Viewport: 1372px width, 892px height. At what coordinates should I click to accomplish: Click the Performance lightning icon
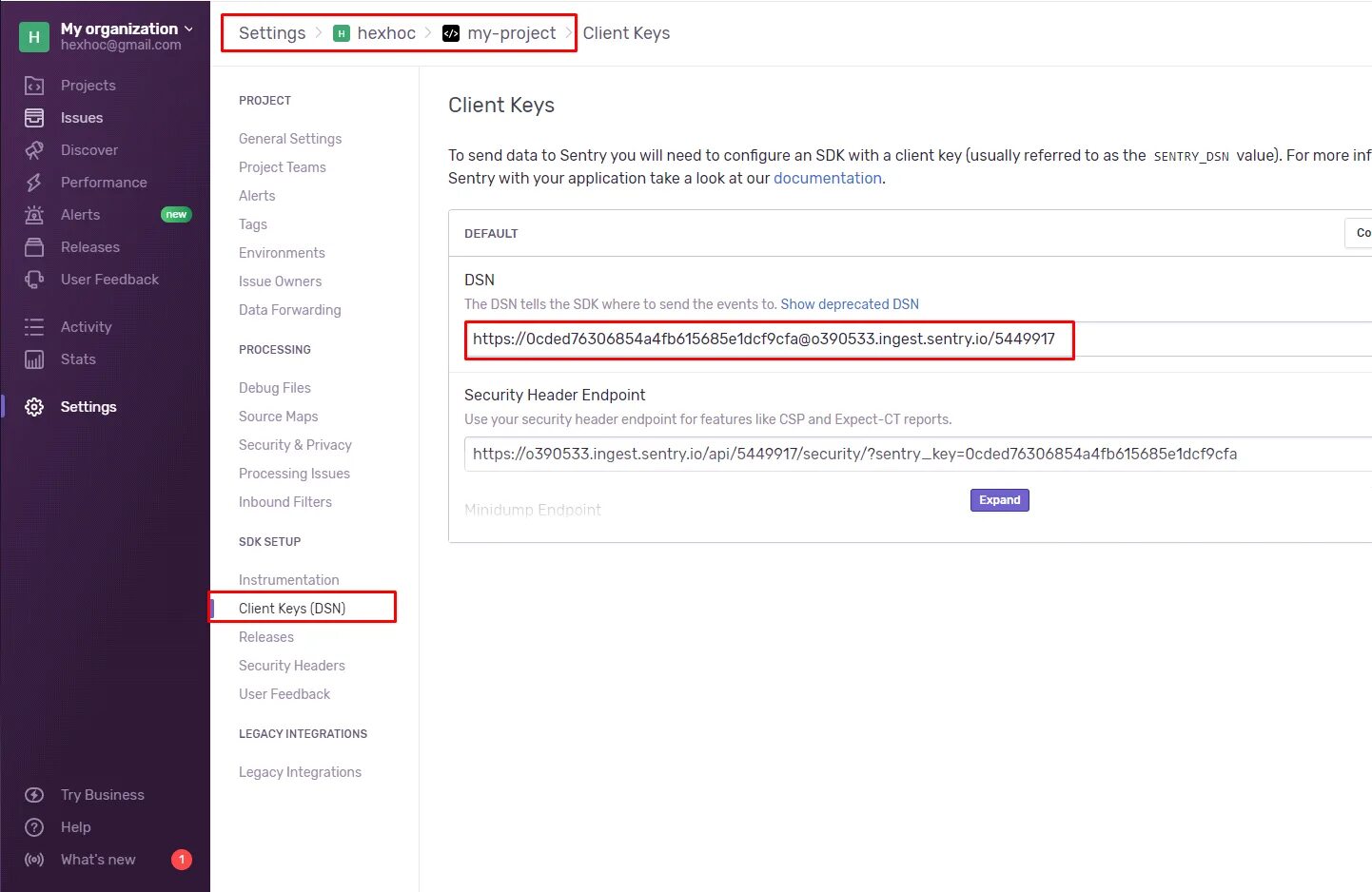click(x=34, y=183)
